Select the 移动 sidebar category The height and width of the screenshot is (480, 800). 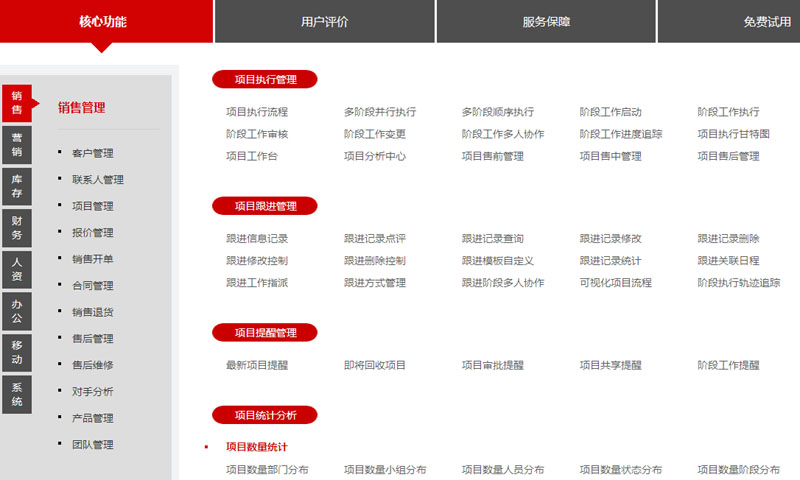(17, 352)
